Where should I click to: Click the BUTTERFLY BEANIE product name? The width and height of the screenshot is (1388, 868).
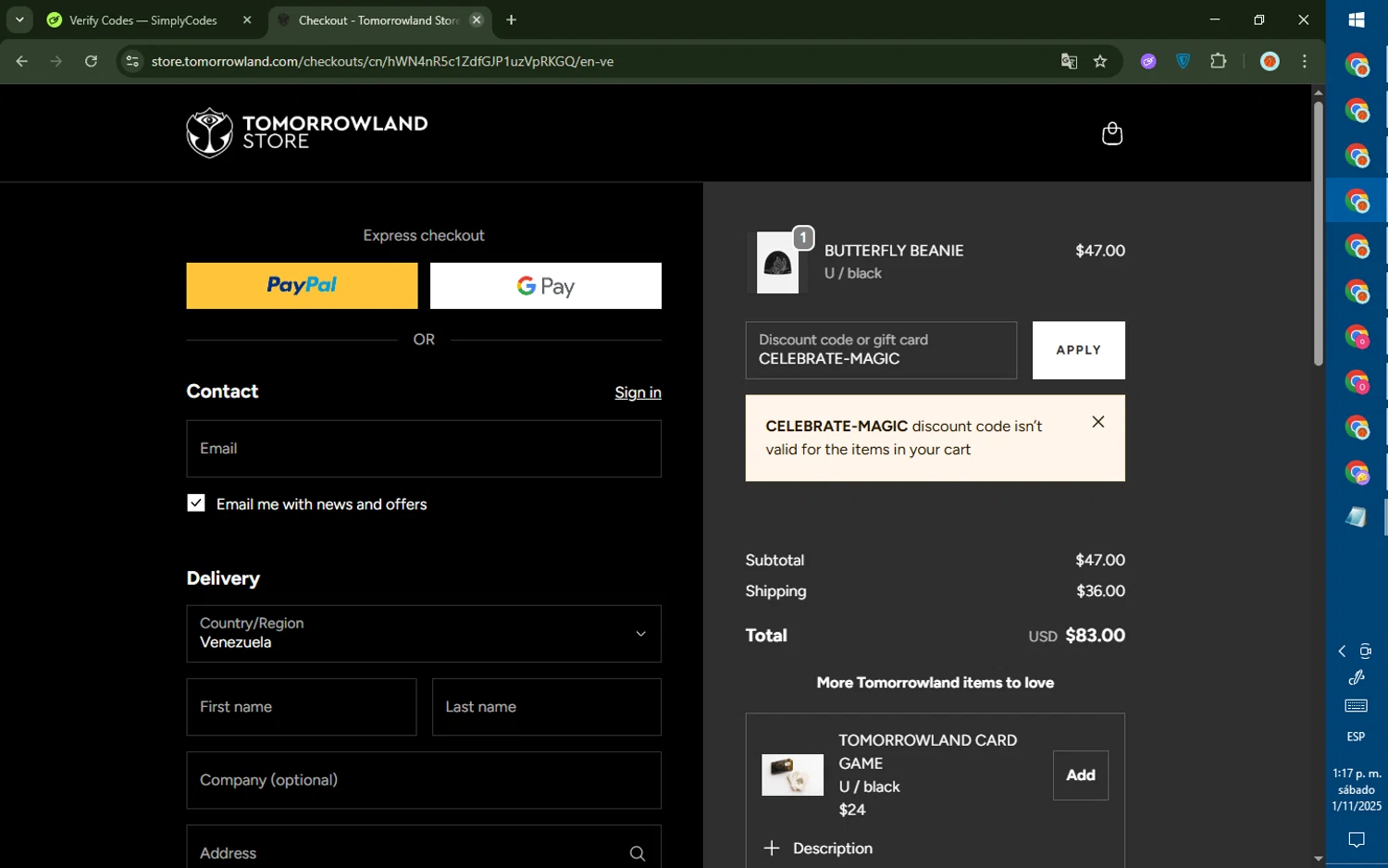point(894,251)
